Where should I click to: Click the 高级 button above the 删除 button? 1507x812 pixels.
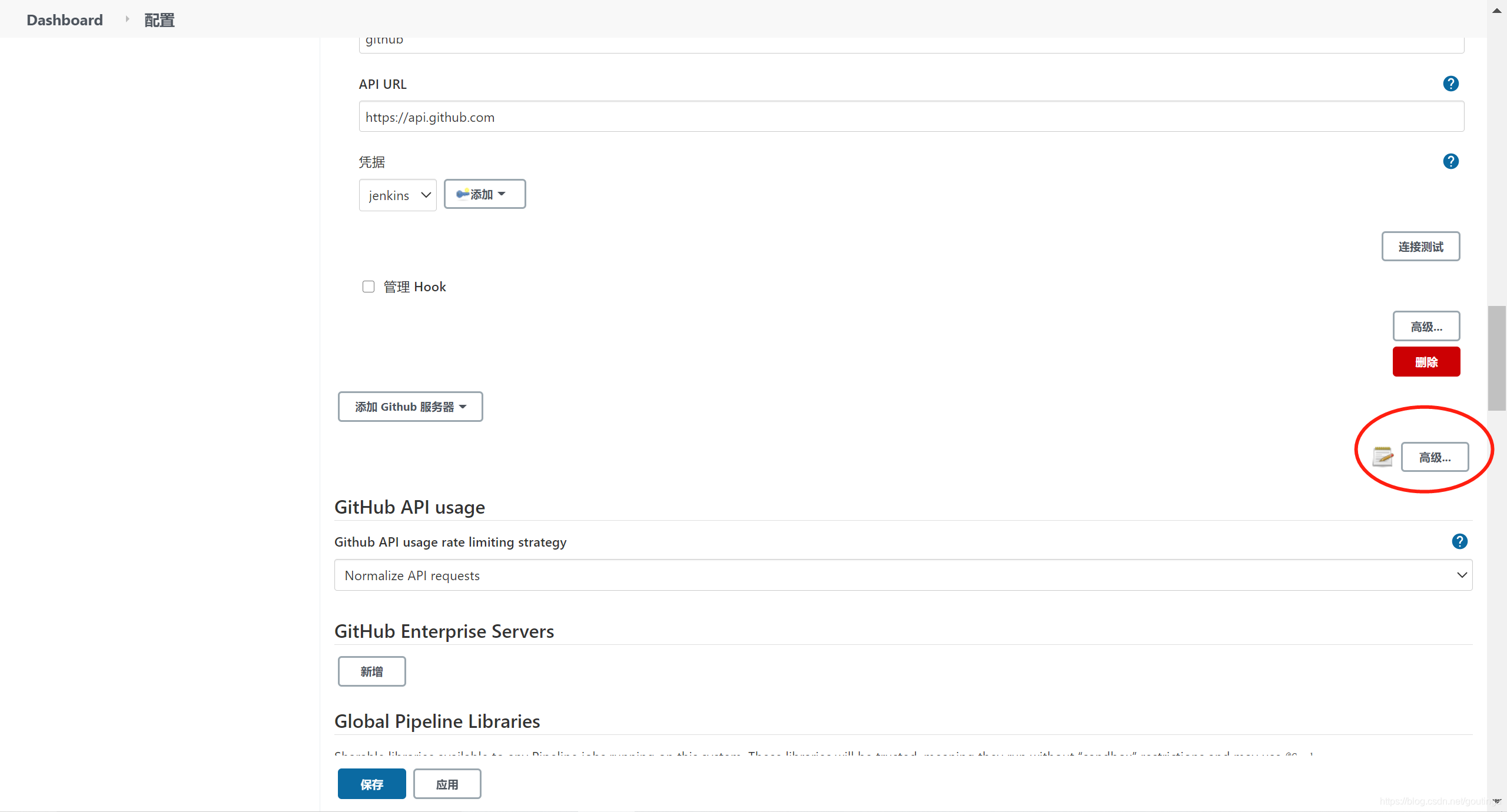[x=1426, y=326]
